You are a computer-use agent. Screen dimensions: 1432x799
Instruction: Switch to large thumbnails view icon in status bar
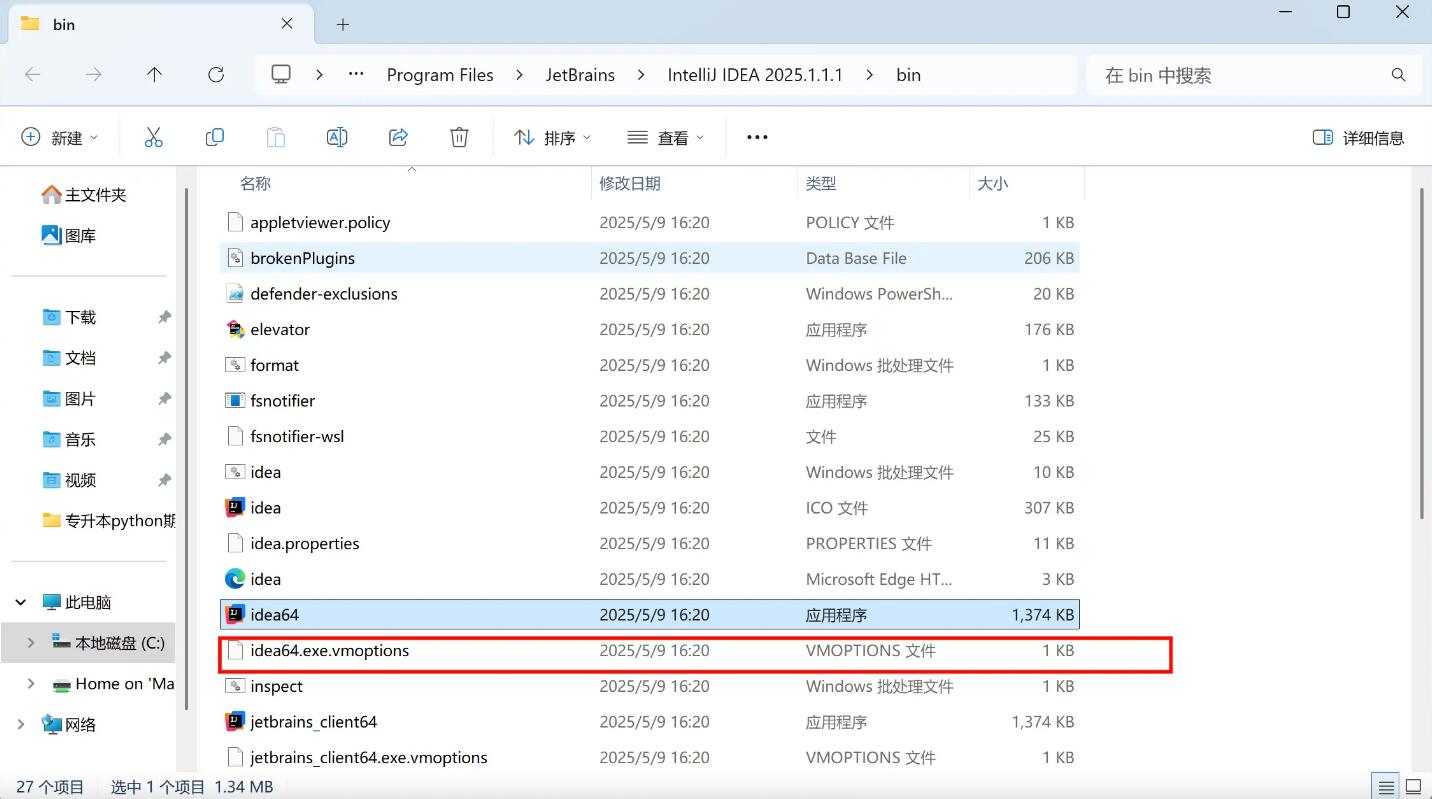coord(1413,787)
